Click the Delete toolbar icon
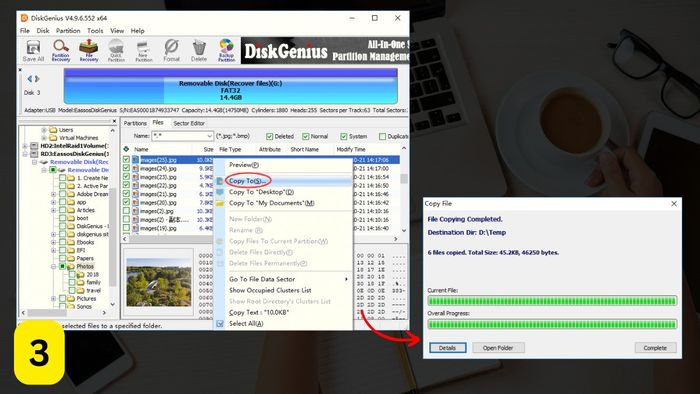Screen dimensions: 700x394 [x=199, y=50]
